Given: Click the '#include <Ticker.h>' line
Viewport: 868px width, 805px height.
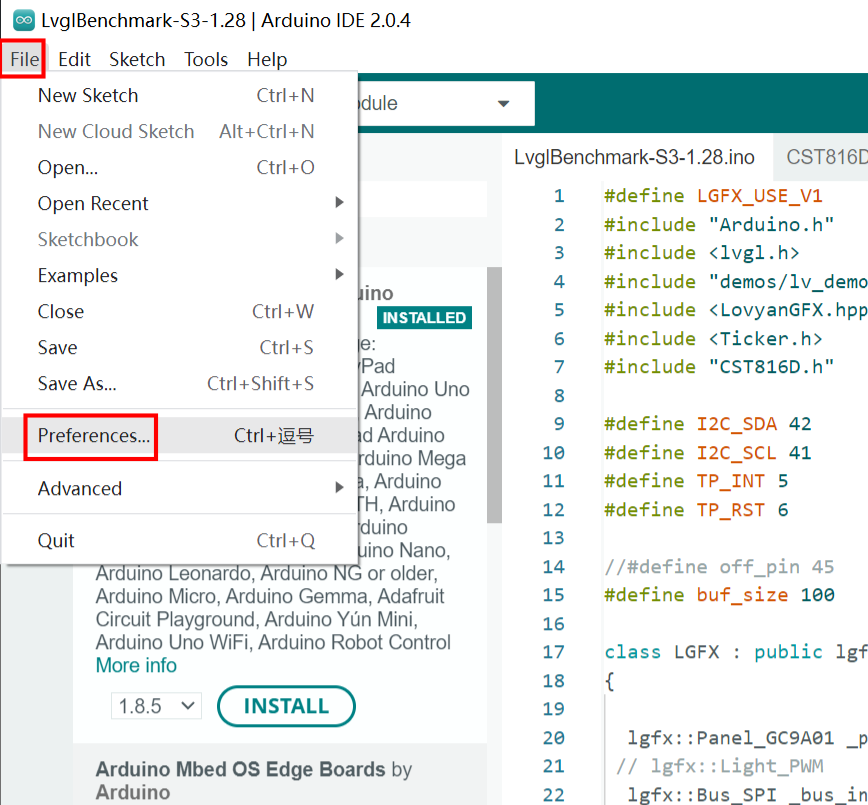Looking at the screenshot, I should pyautogui.click(x=713, y=339).
